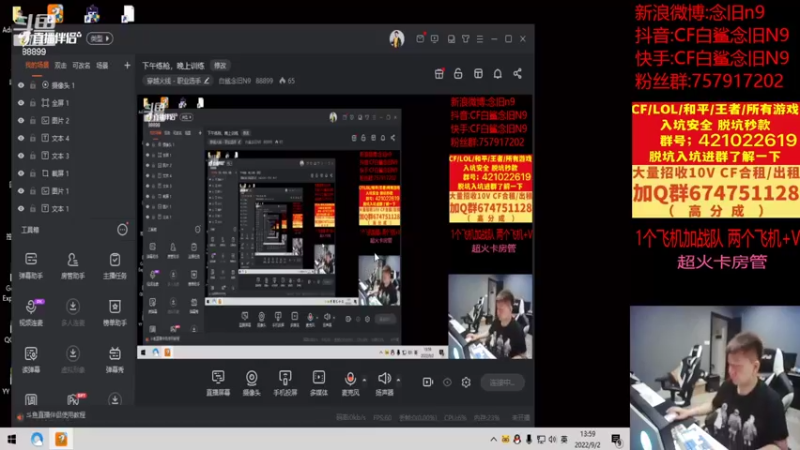Open message inbox icon in title bar
This screenshot has width=800, height=450.
pyautogui.click(x=420, y=39)
